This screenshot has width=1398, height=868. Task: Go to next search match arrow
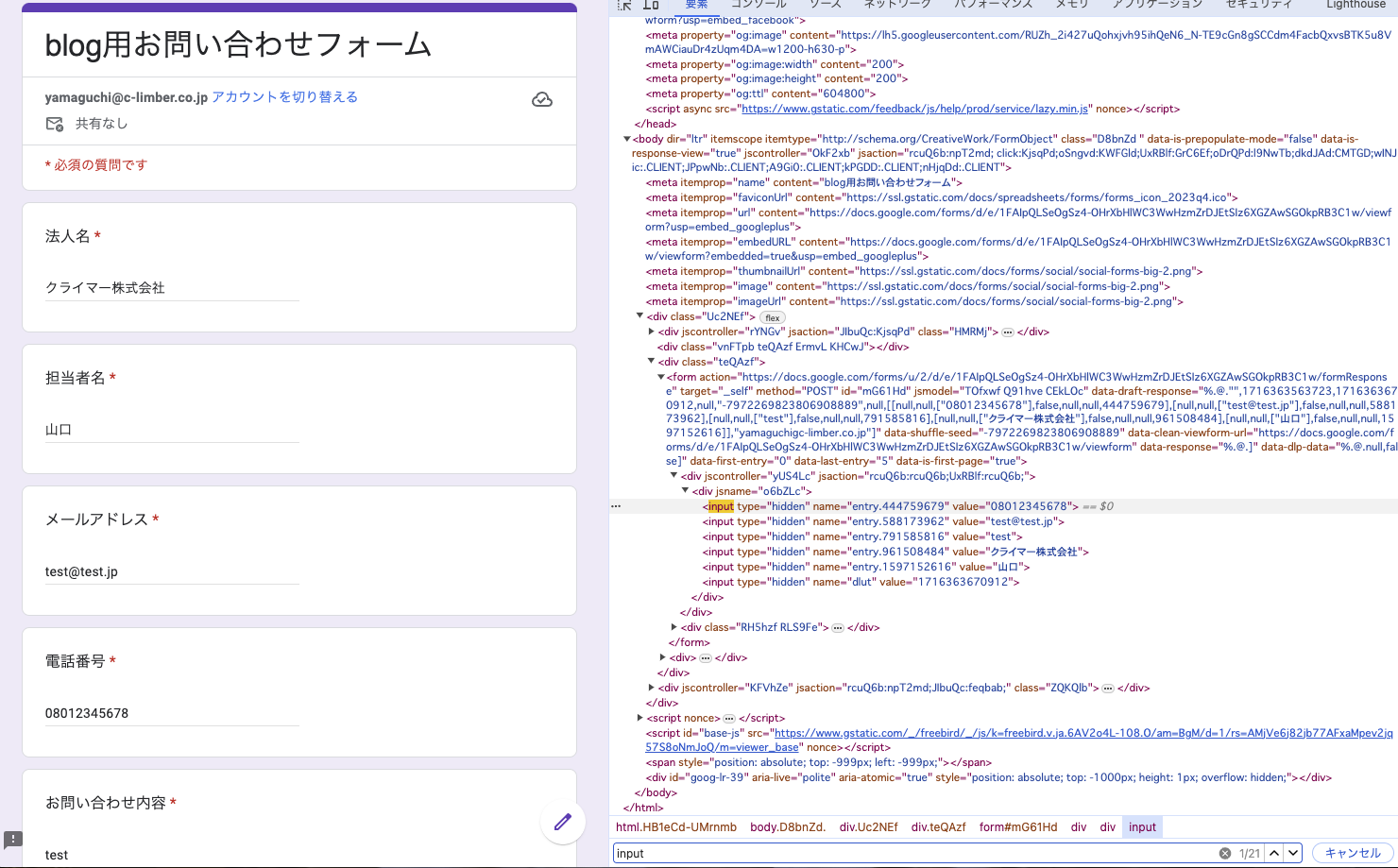(x=1293, y=853)
